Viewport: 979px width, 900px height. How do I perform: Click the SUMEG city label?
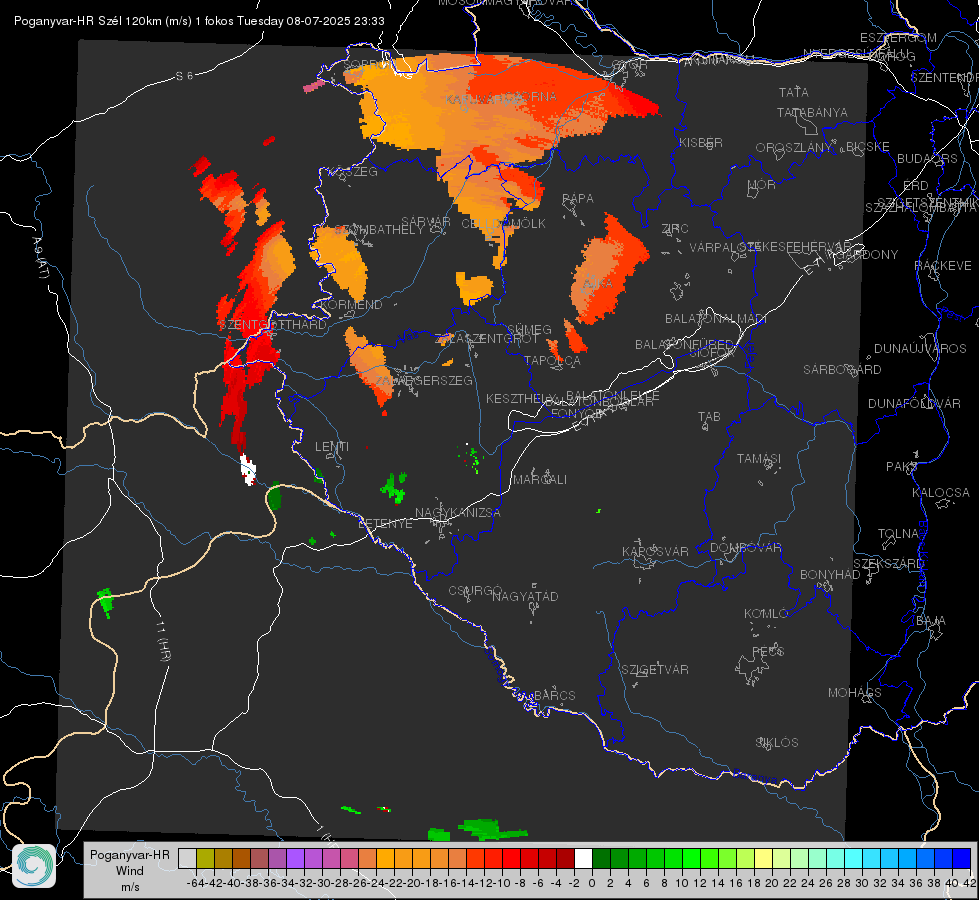point(529,330)
